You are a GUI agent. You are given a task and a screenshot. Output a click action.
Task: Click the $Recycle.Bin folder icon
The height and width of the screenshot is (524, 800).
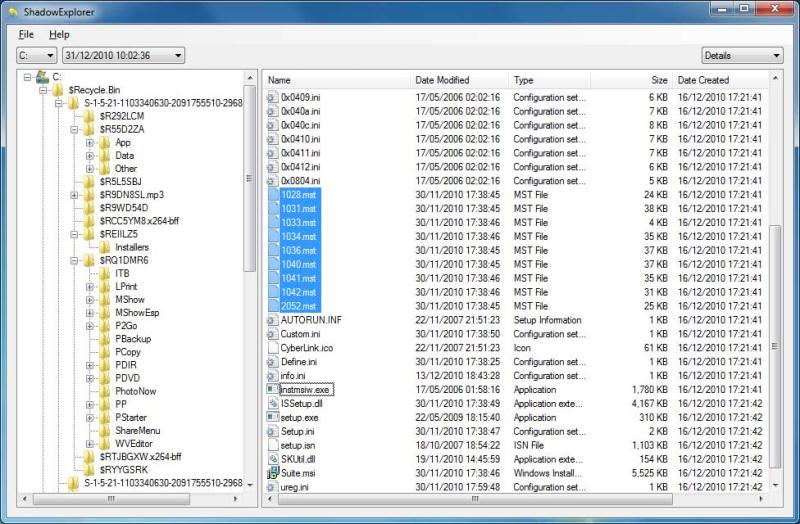click(x=58, y=90)
